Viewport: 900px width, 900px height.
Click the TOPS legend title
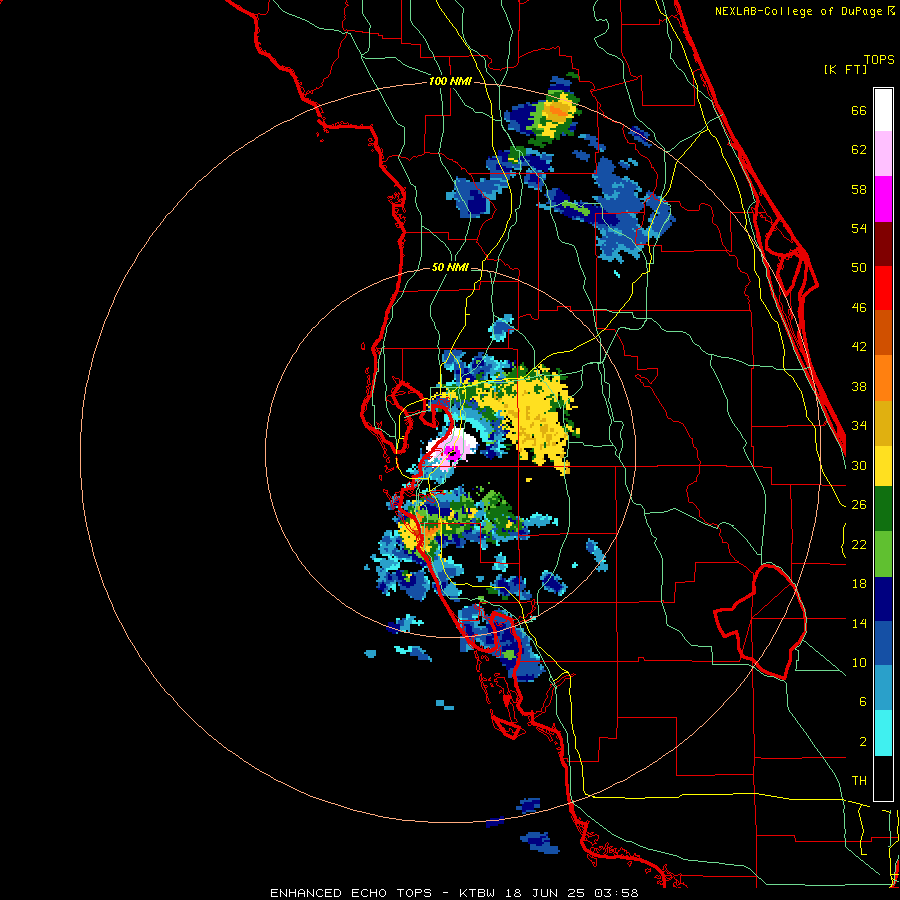(879, 59)
